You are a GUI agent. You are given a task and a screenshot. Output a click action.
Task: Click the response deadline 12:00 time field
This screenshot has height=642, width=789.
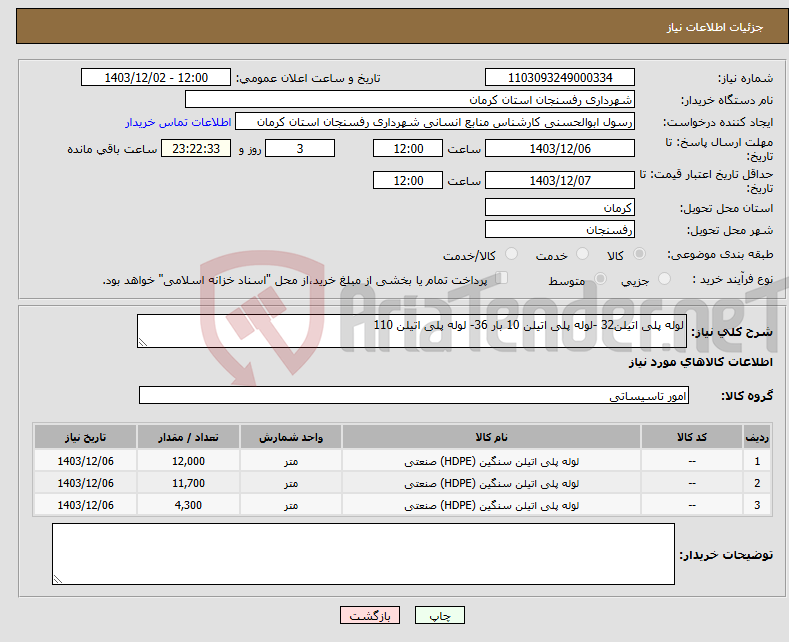pyautogui.click(x=408, y=148)
